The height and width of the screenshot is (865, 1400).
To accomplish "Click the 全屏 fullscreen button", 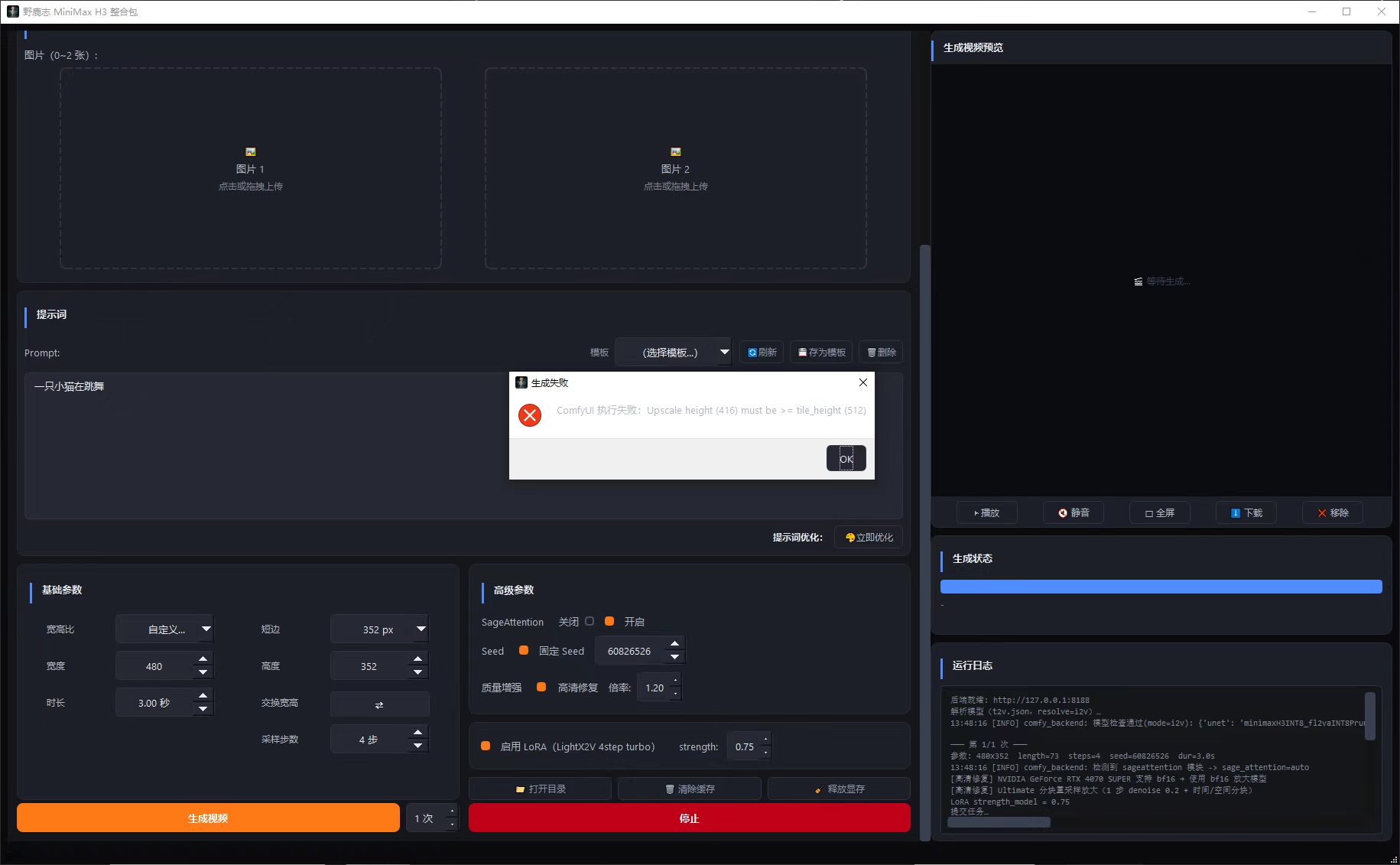I will [x=1160, y=513].
